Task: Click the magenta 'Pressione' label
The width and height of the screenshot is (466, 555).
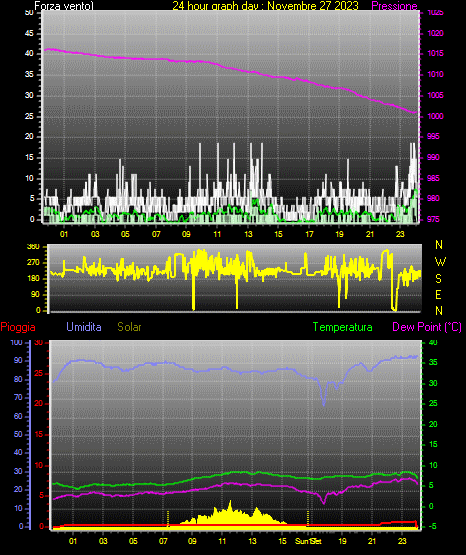Action: [x=394, y=6]
